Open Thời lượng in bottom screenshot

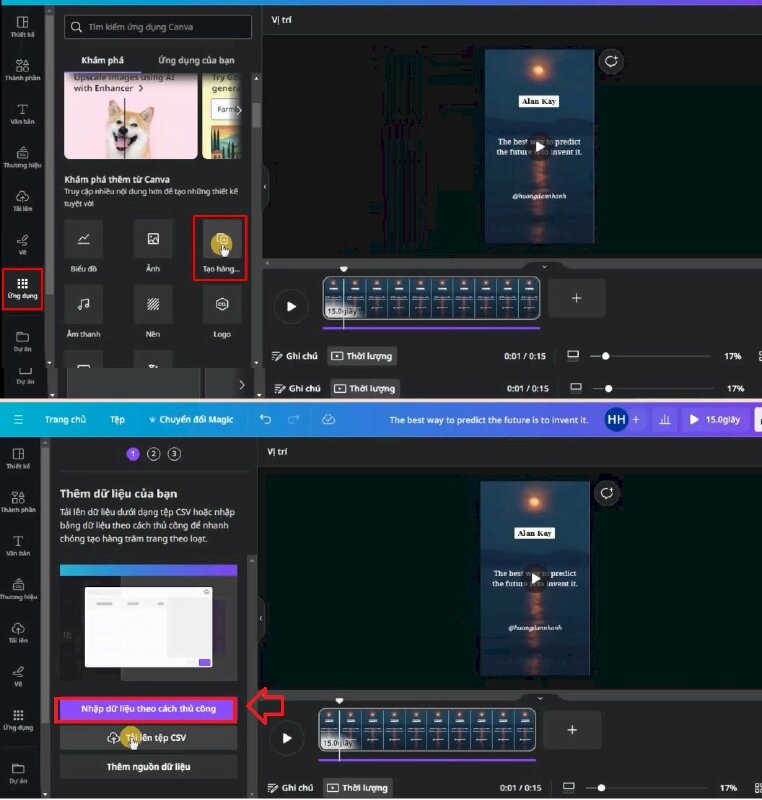(360, 787)
